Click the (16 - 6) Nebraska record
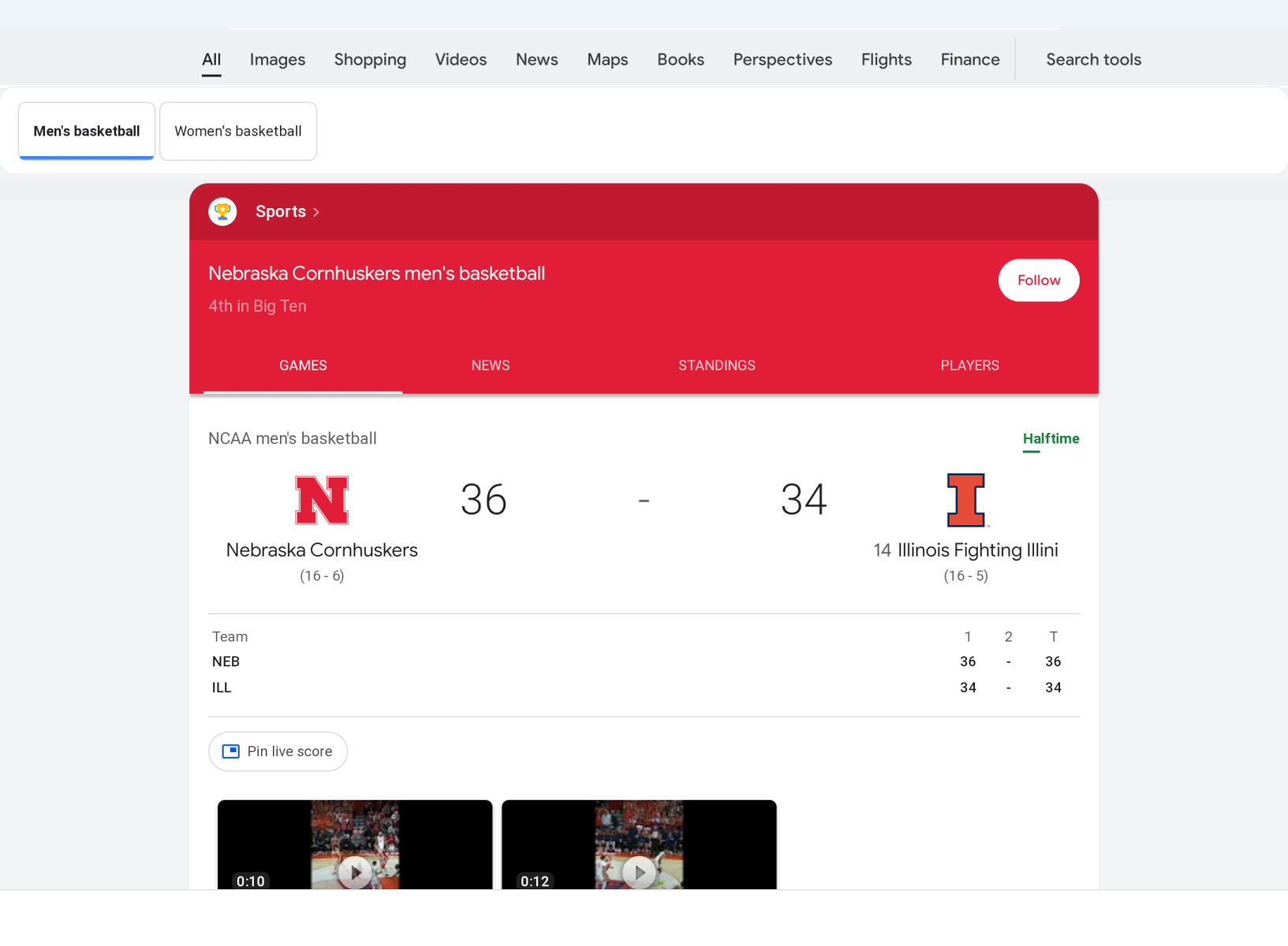1288x946 pixels. (322, 575)
